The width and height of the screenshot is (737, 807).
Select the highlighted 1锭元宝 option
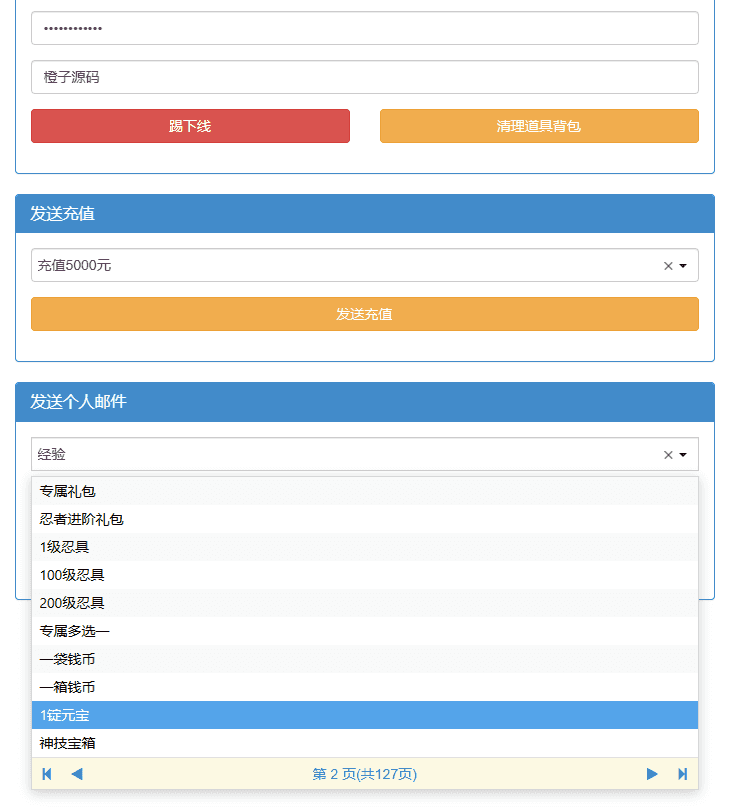[x=65, y=715]
